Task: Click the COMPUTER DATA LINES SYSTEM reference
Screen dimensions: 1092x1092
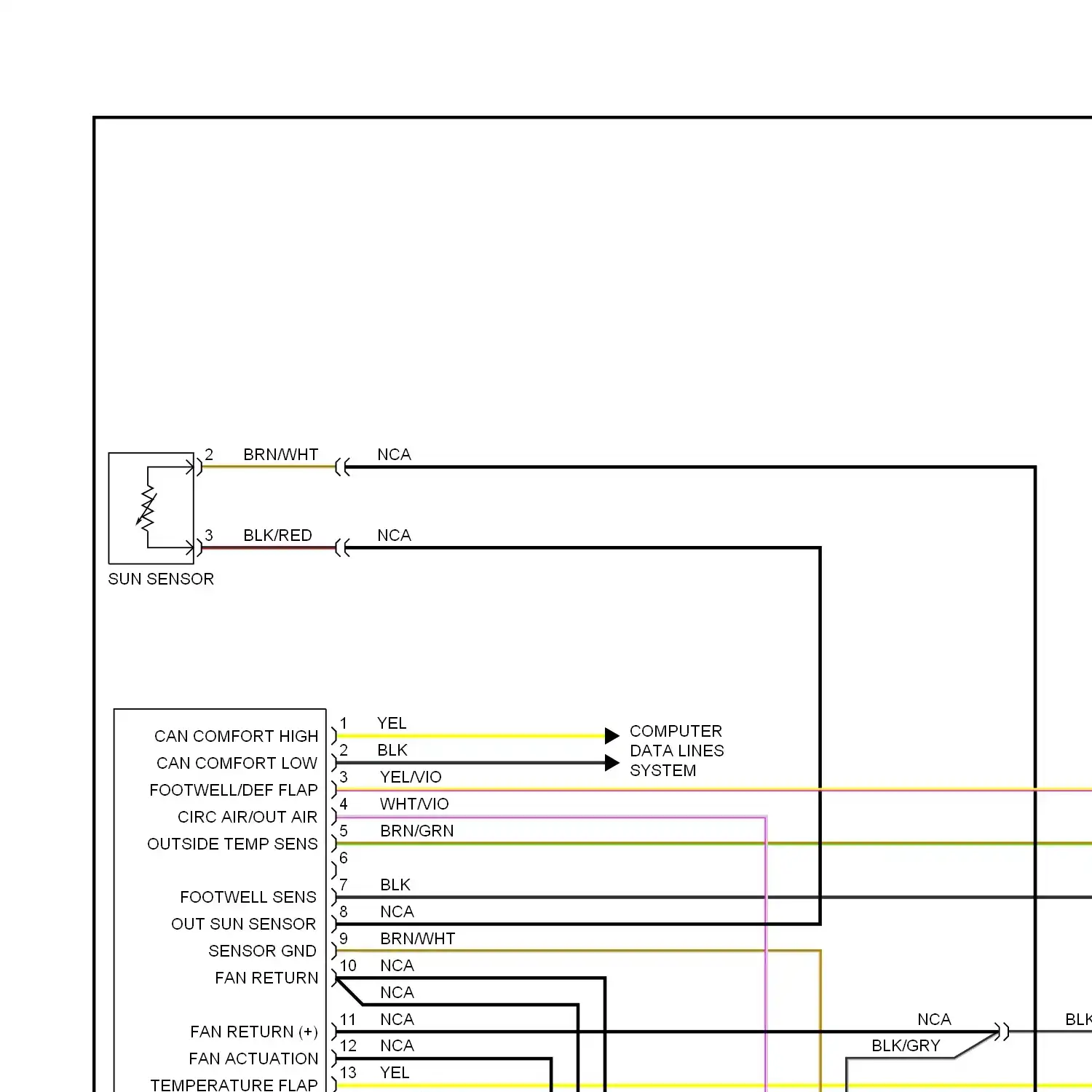Action: (676, 751)
